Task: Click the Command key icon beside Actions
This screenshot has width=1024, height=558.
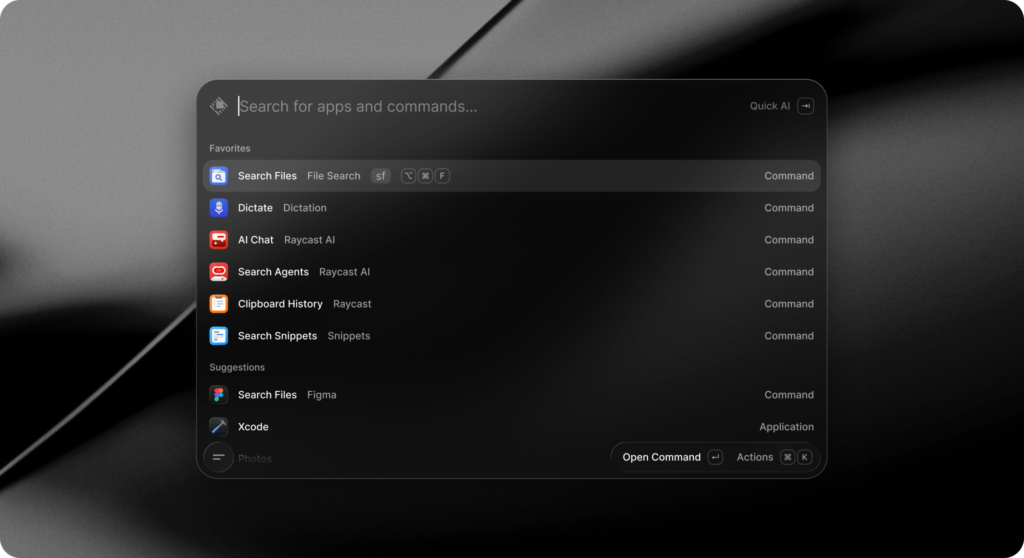Action: (788, 457)
